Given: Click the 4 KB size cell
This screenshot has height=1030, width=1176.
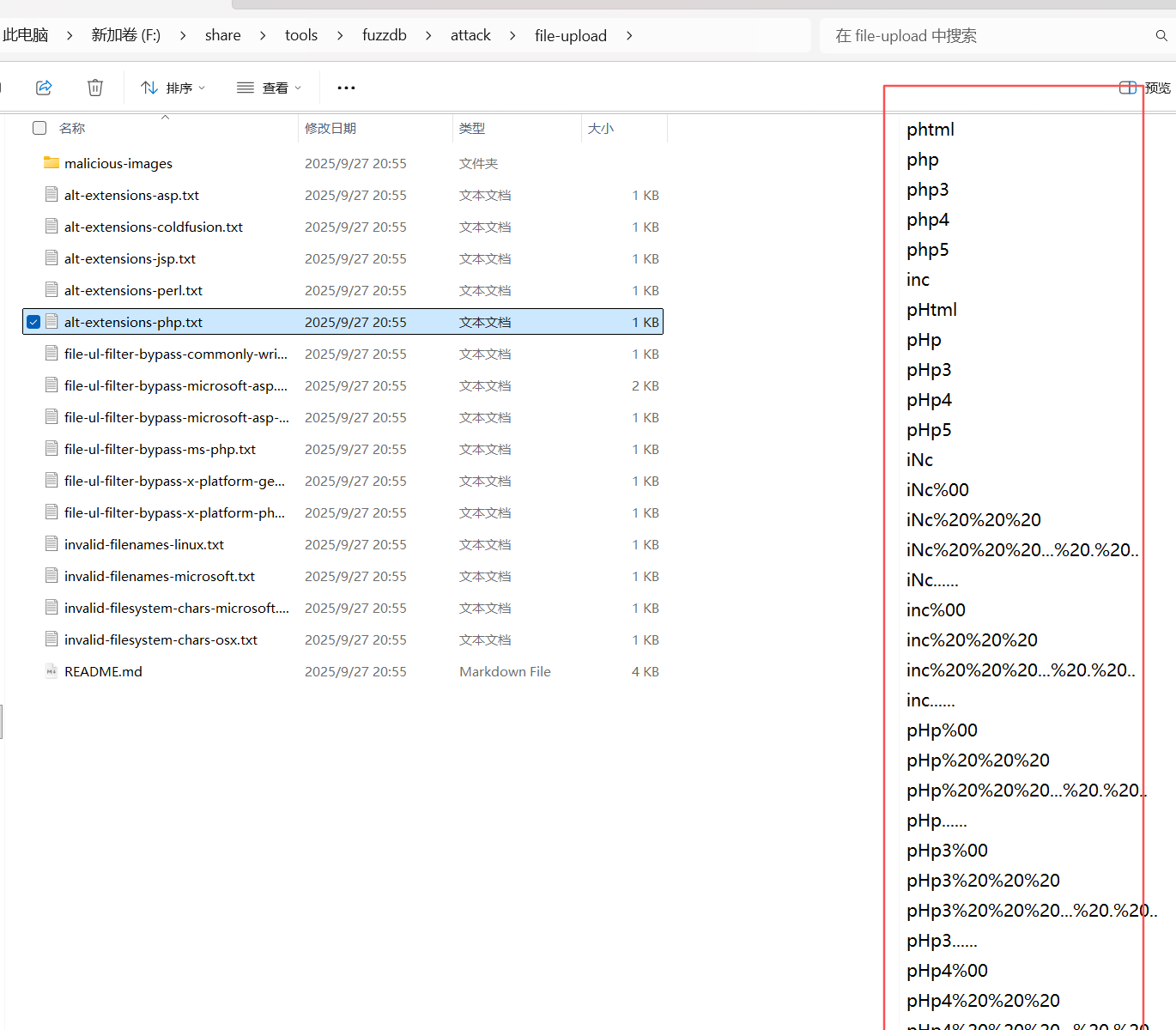Looking at the screenshot, I should [x=646, y=671].
